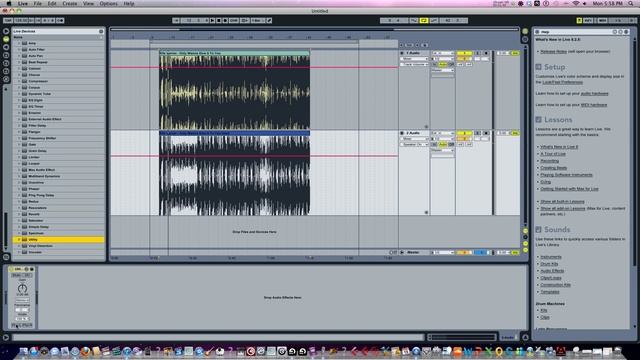
Task: Open the Edit menu
Action: 52,3
